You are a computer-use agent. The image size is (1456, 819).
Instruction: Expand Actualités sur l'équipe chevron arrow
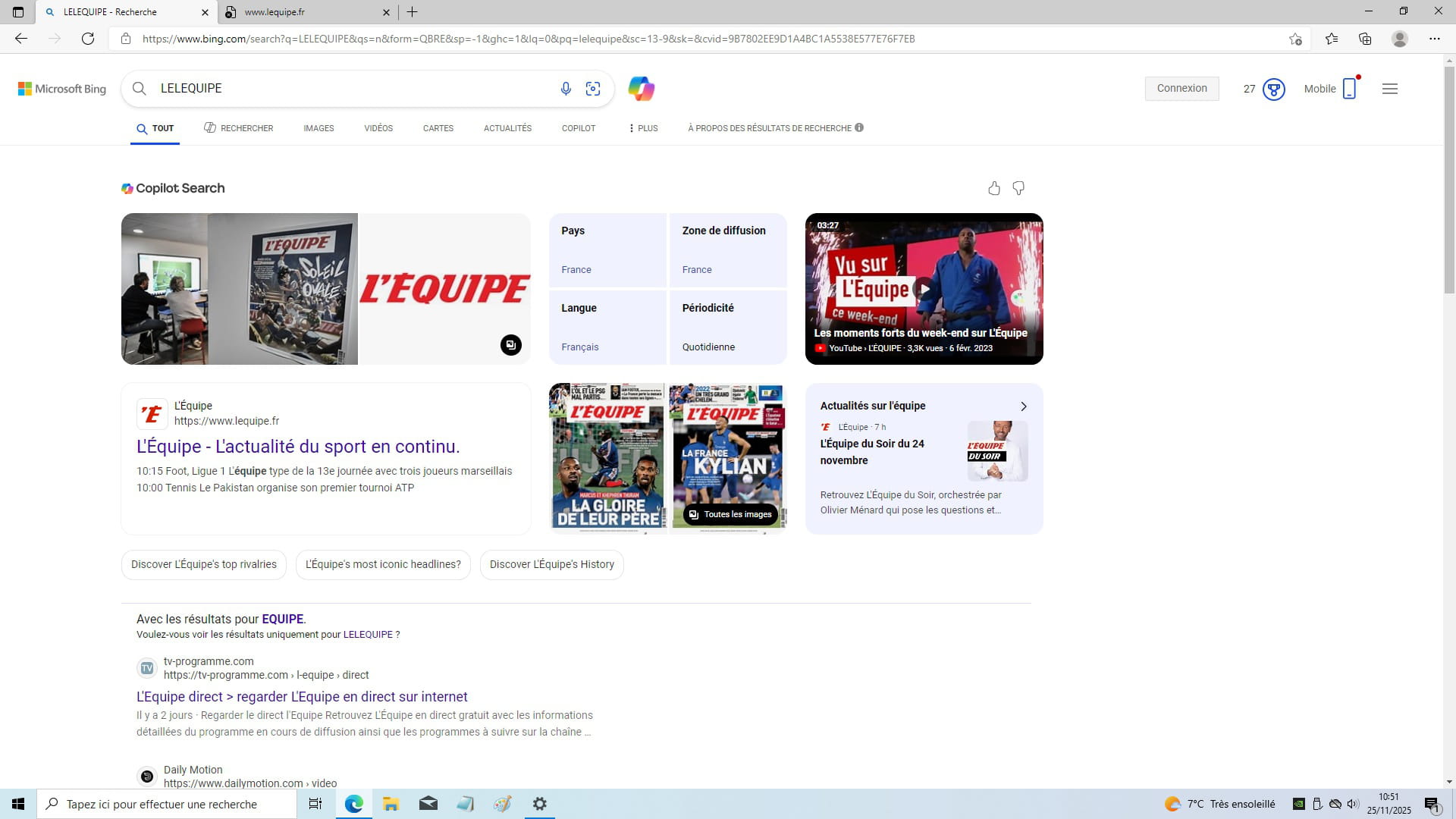[1023, 406]
